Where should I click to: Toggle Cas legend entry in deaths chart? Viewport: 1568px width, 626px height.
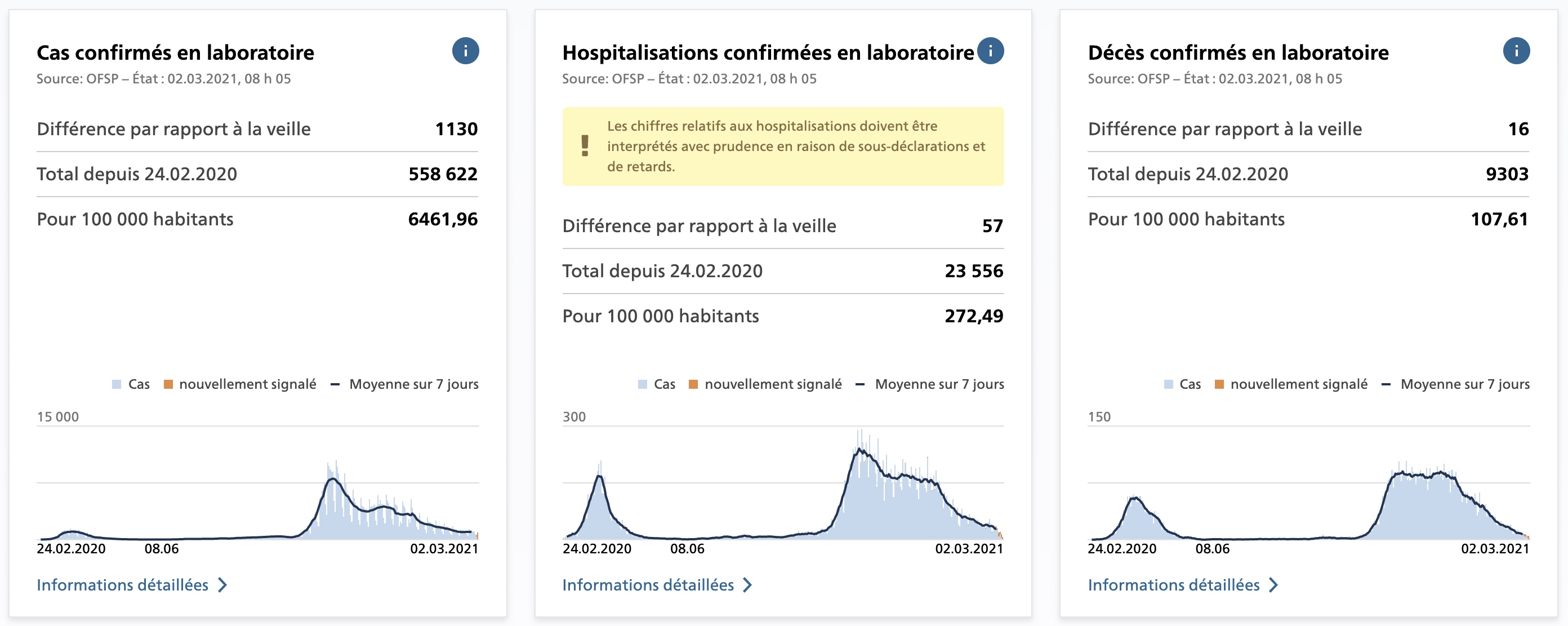(1190, 384)
